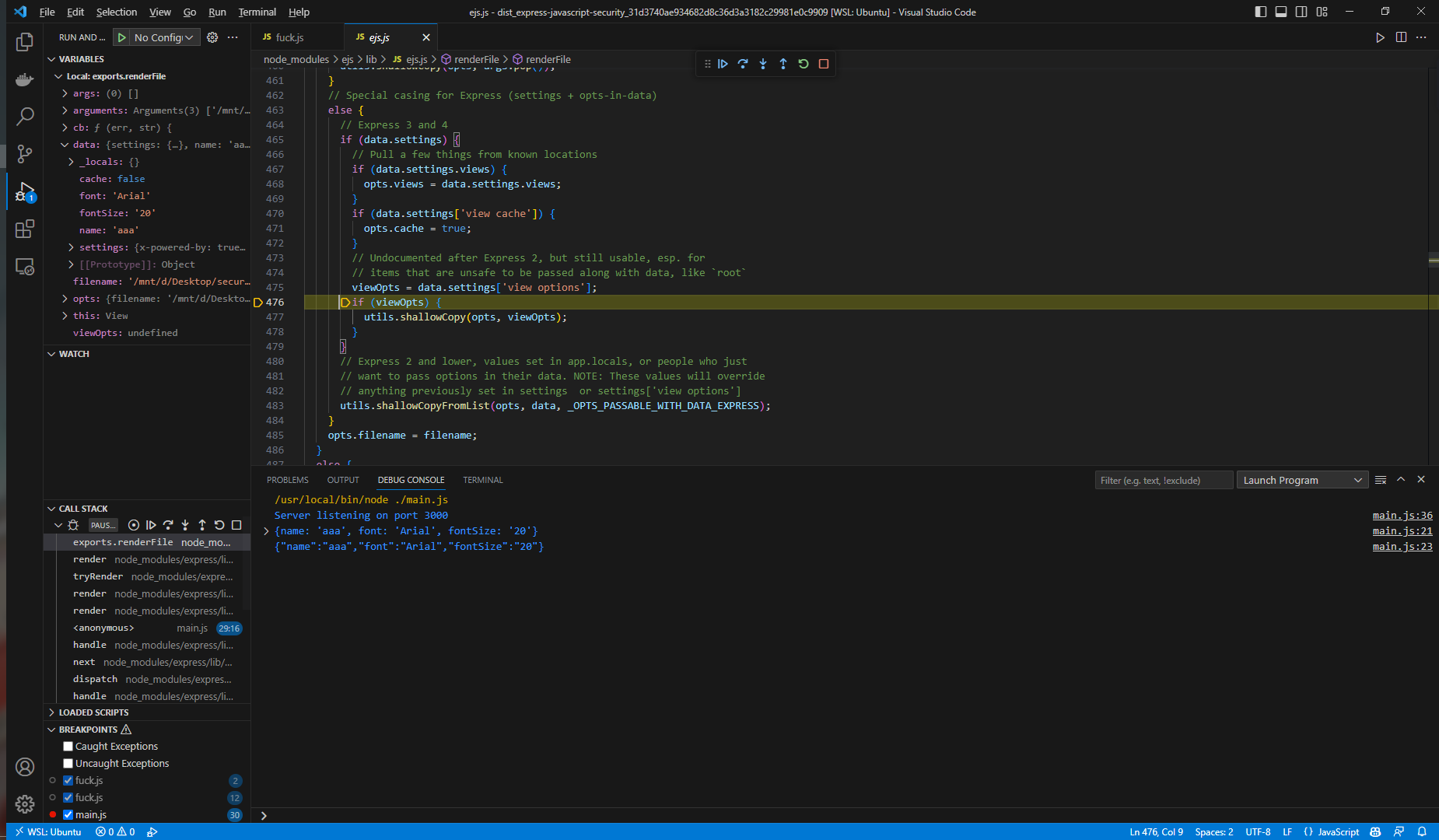The width and height of the screenshot is (1439, 840).
Task: Open the Run and Debug view
Action: (x=25, y=191)
